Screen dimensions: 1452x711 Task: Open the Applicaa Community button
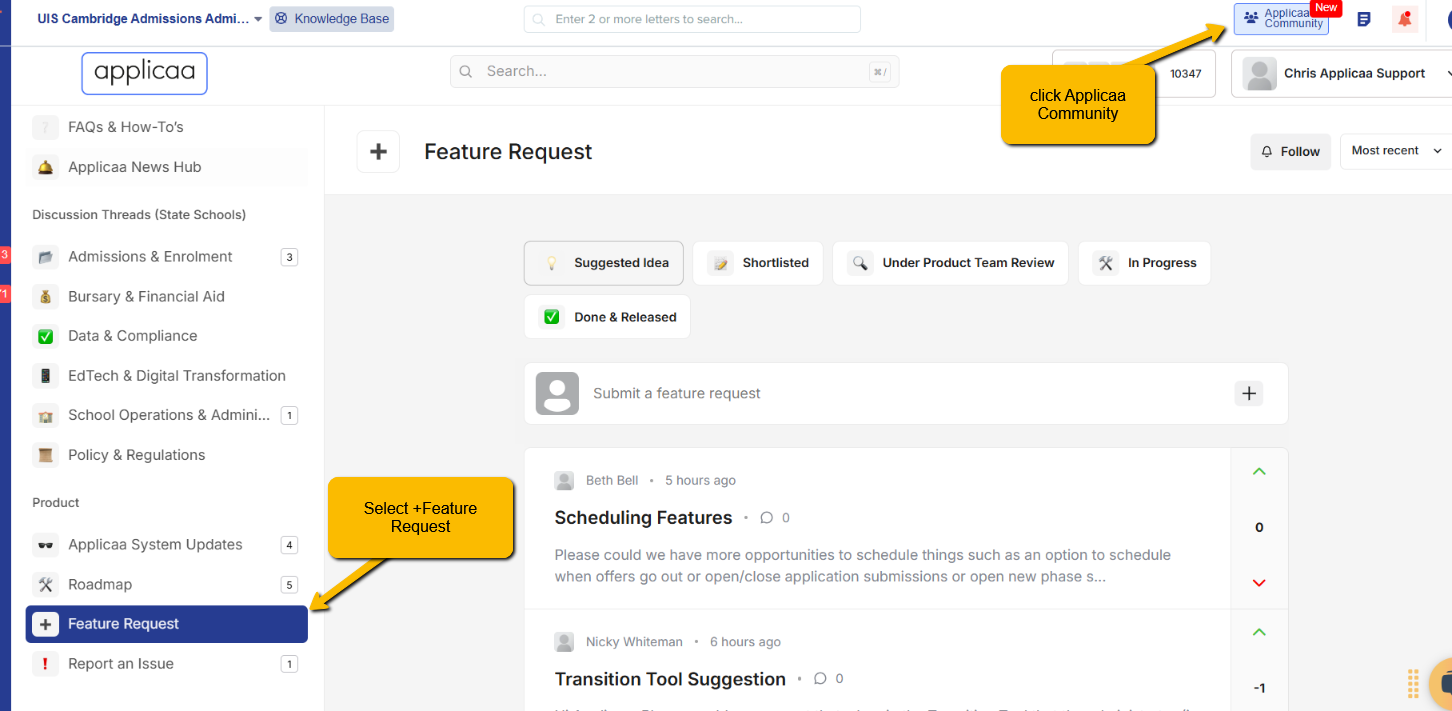1281,19
